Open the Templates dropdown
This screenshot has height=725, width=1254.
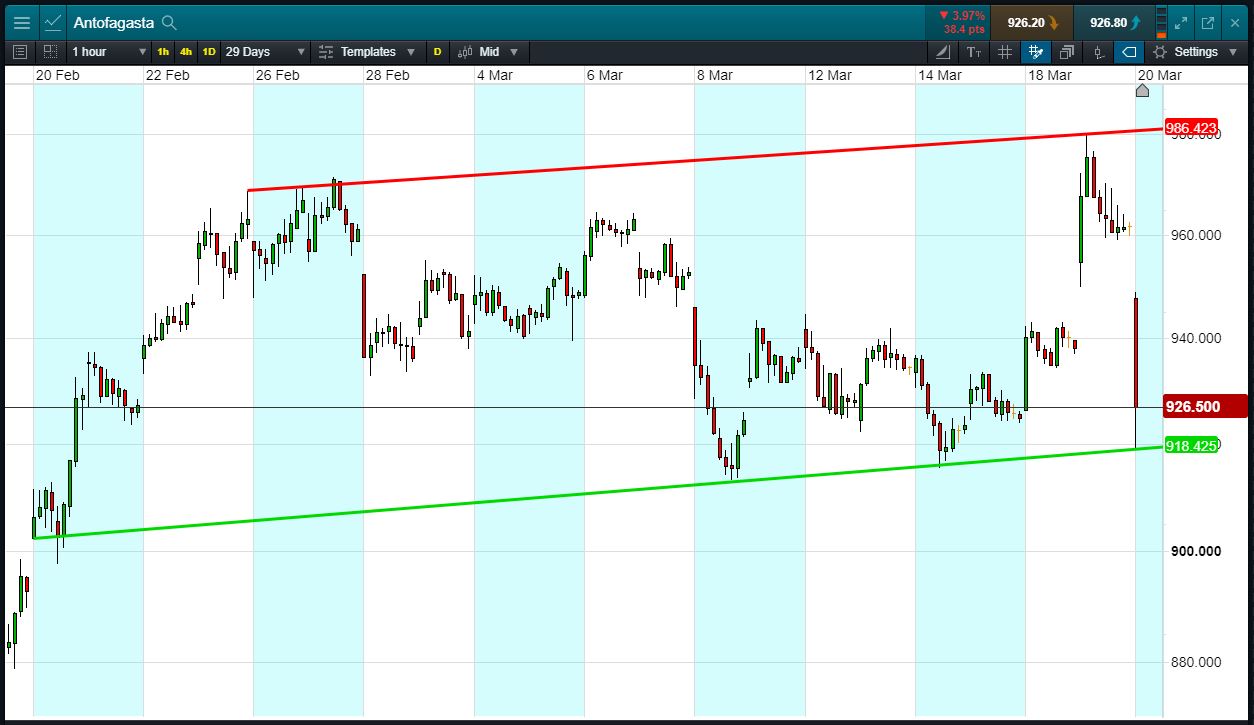(x=369, y=51)
